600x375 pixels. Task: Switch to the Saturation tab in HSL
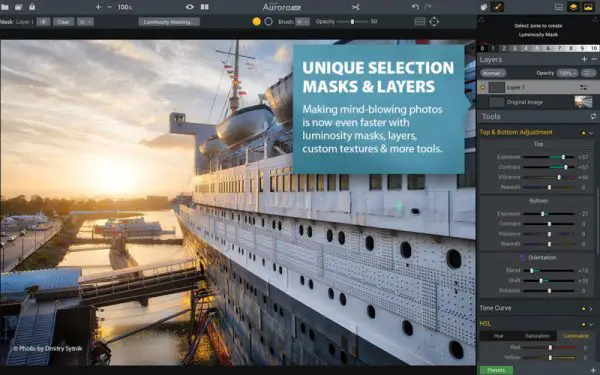(x=537, y=336)
